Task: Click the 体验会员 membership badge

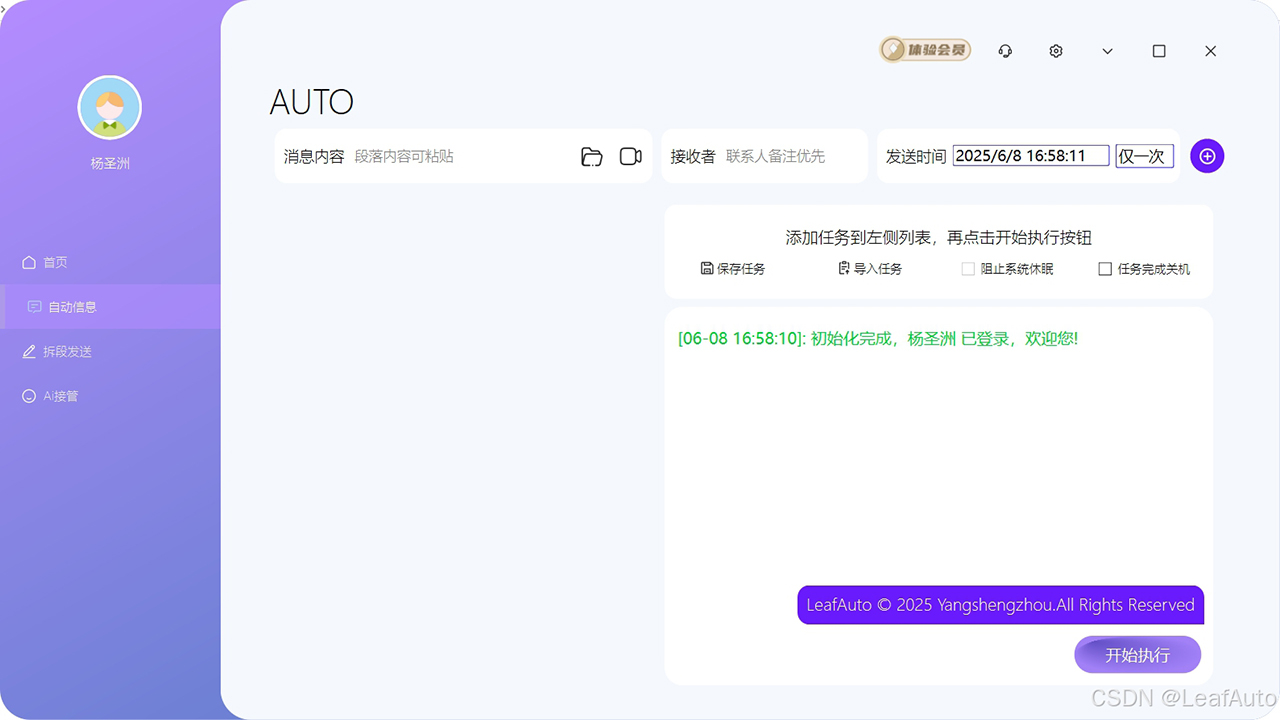Action: click(x=924, y=49)
